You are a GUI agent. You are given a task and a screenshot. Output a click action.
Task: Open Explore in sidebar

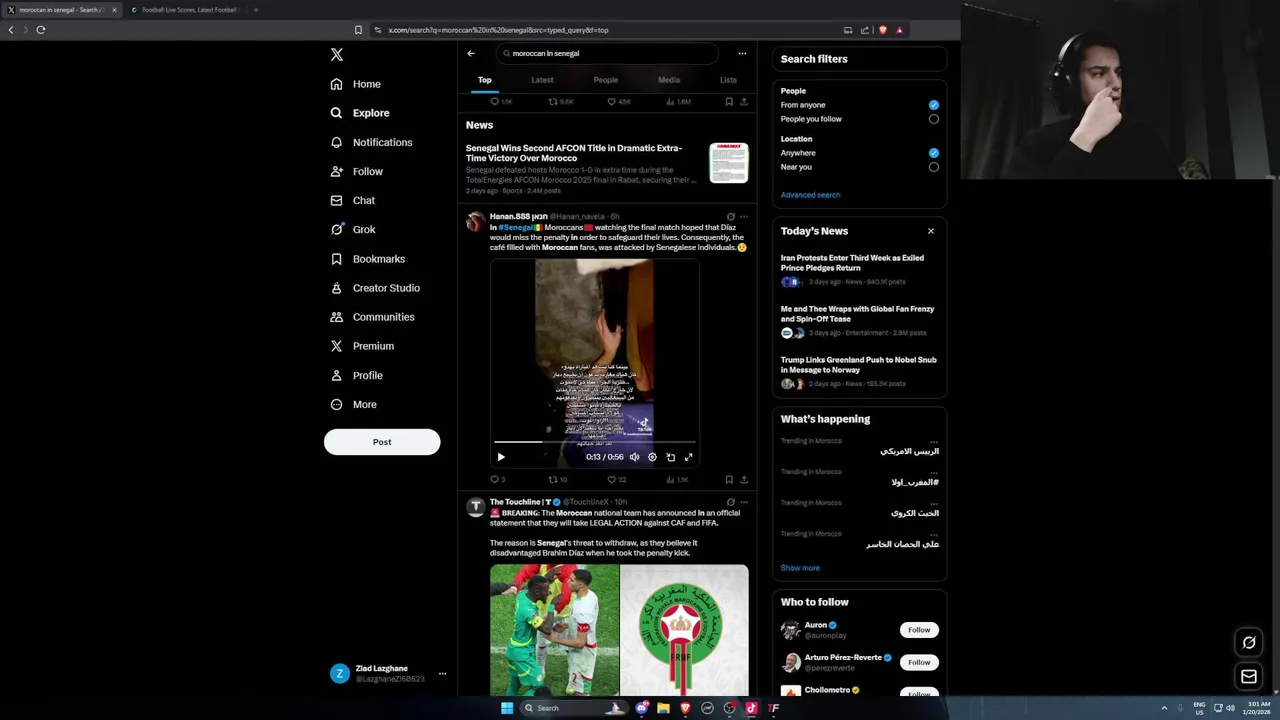pos(360,113)
